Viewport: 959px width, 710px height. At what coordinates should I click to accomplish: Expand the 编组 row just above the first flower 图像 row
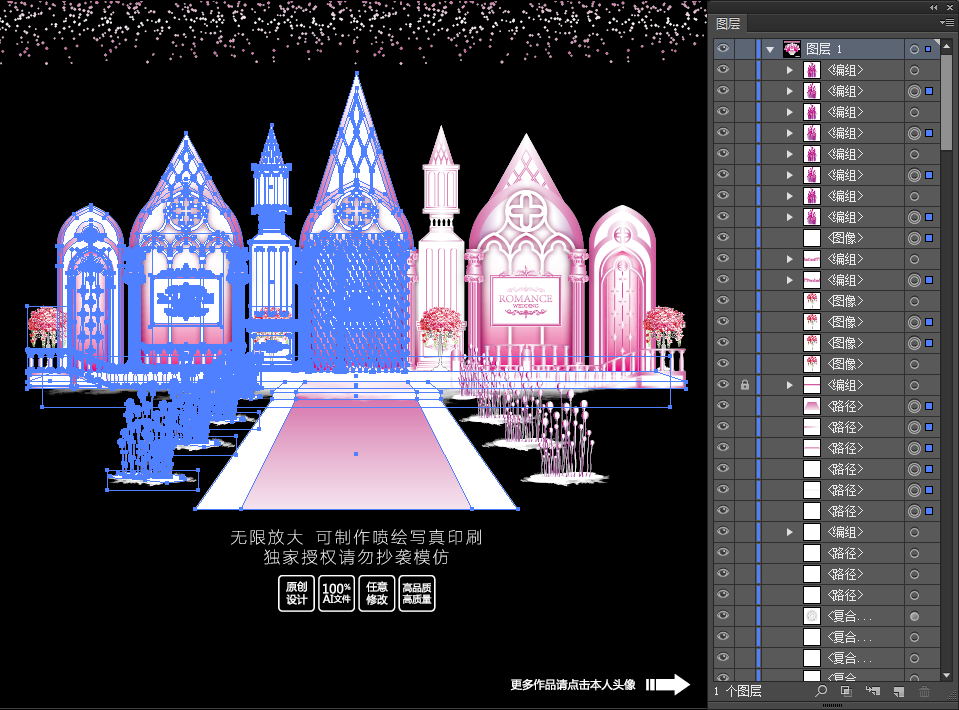click(790, 280)
